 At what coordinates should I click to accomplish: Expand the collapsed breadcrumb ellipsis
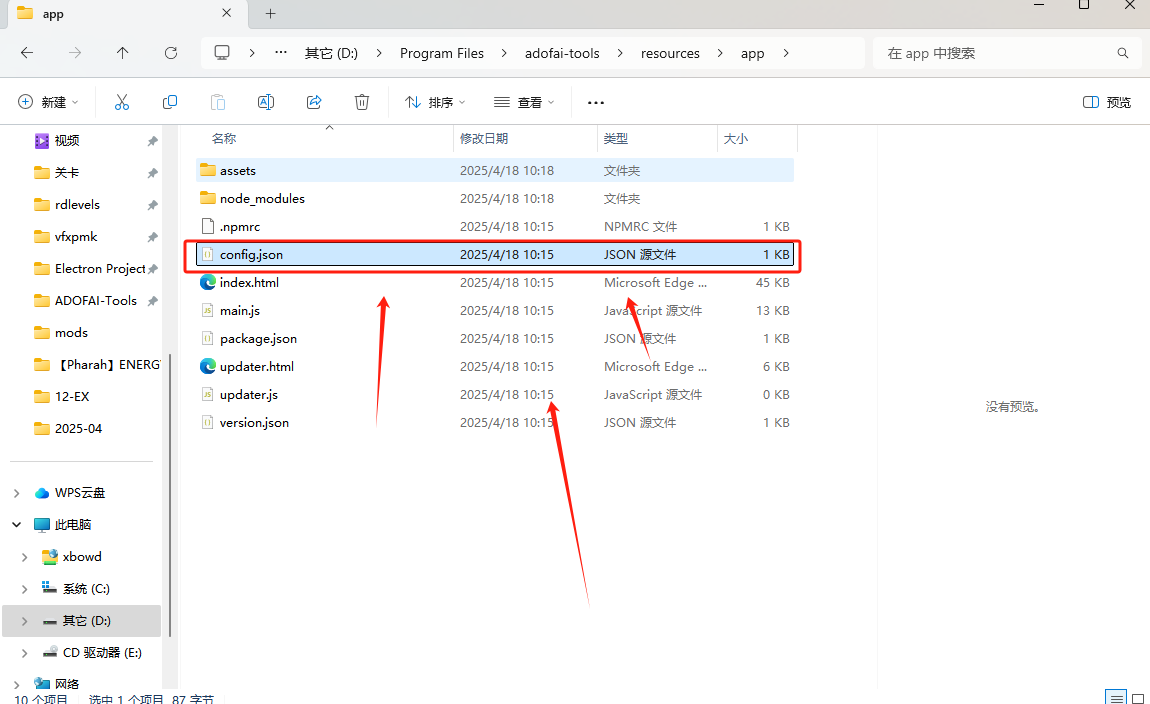click(281, 53)
